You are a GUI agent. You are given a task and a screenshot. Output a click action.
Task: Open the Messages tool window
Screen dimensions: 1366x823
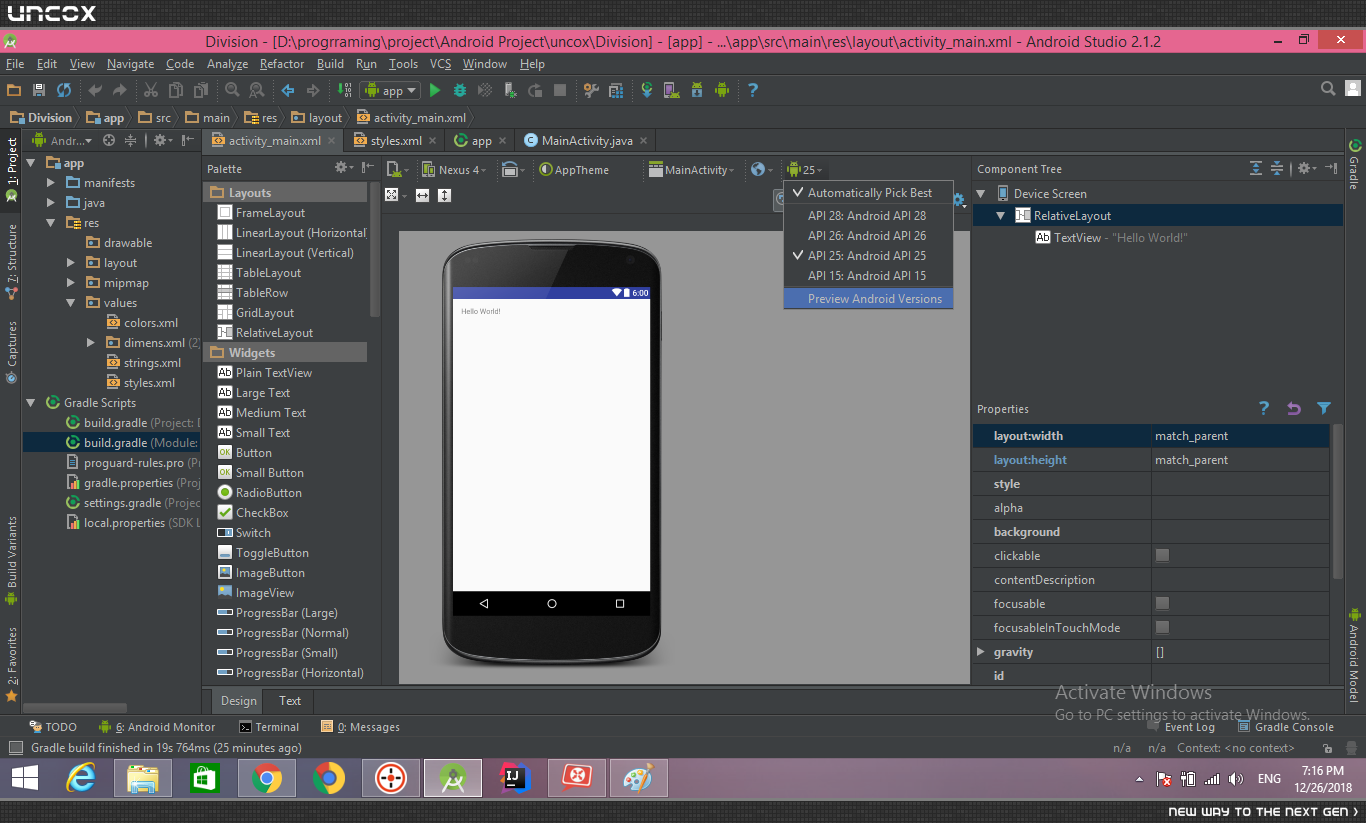pyautogui.click(x=360, y=727)
